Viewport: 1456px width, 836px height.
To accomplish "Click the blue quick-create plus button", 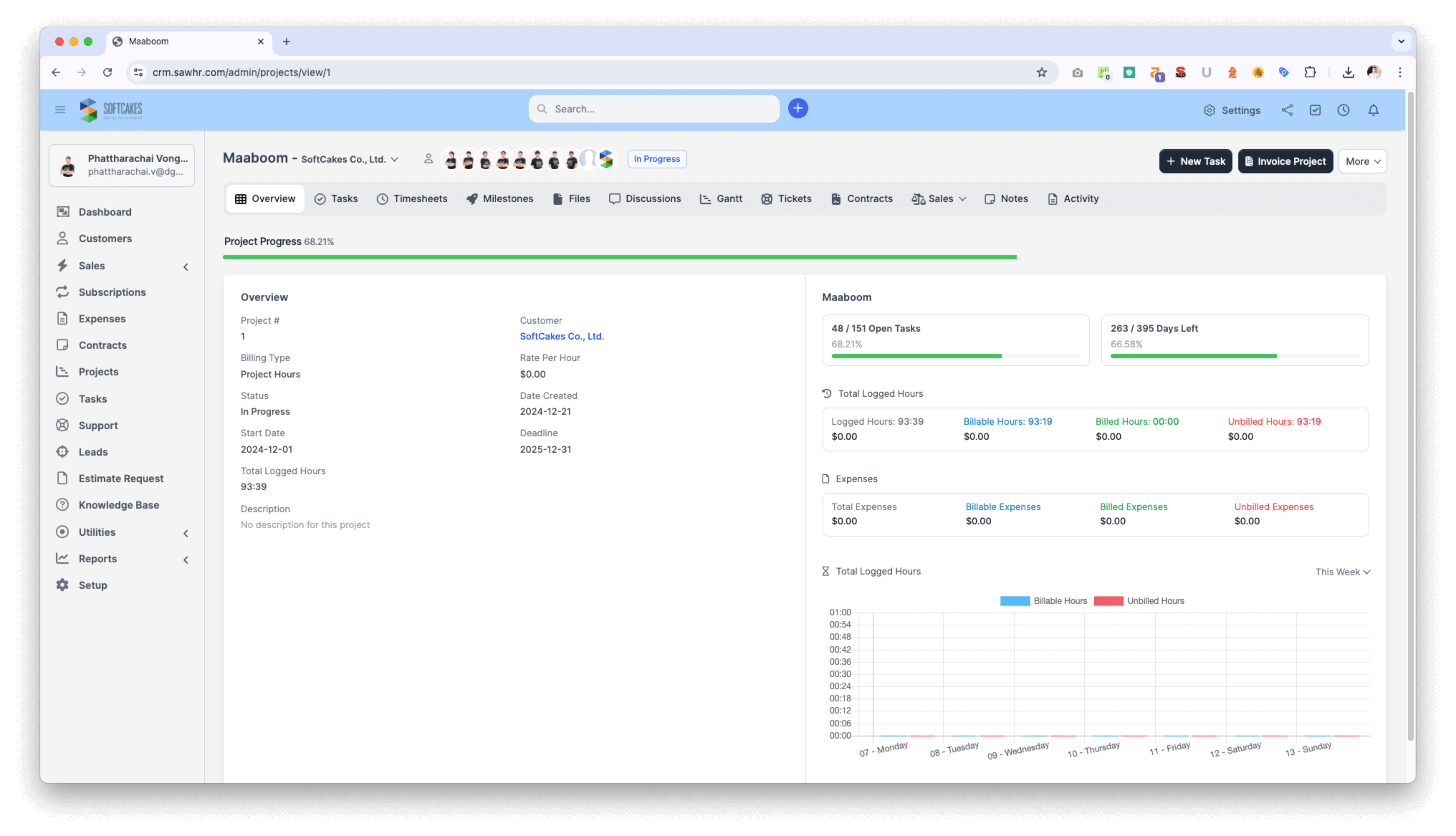I will (x=798, y=108).
